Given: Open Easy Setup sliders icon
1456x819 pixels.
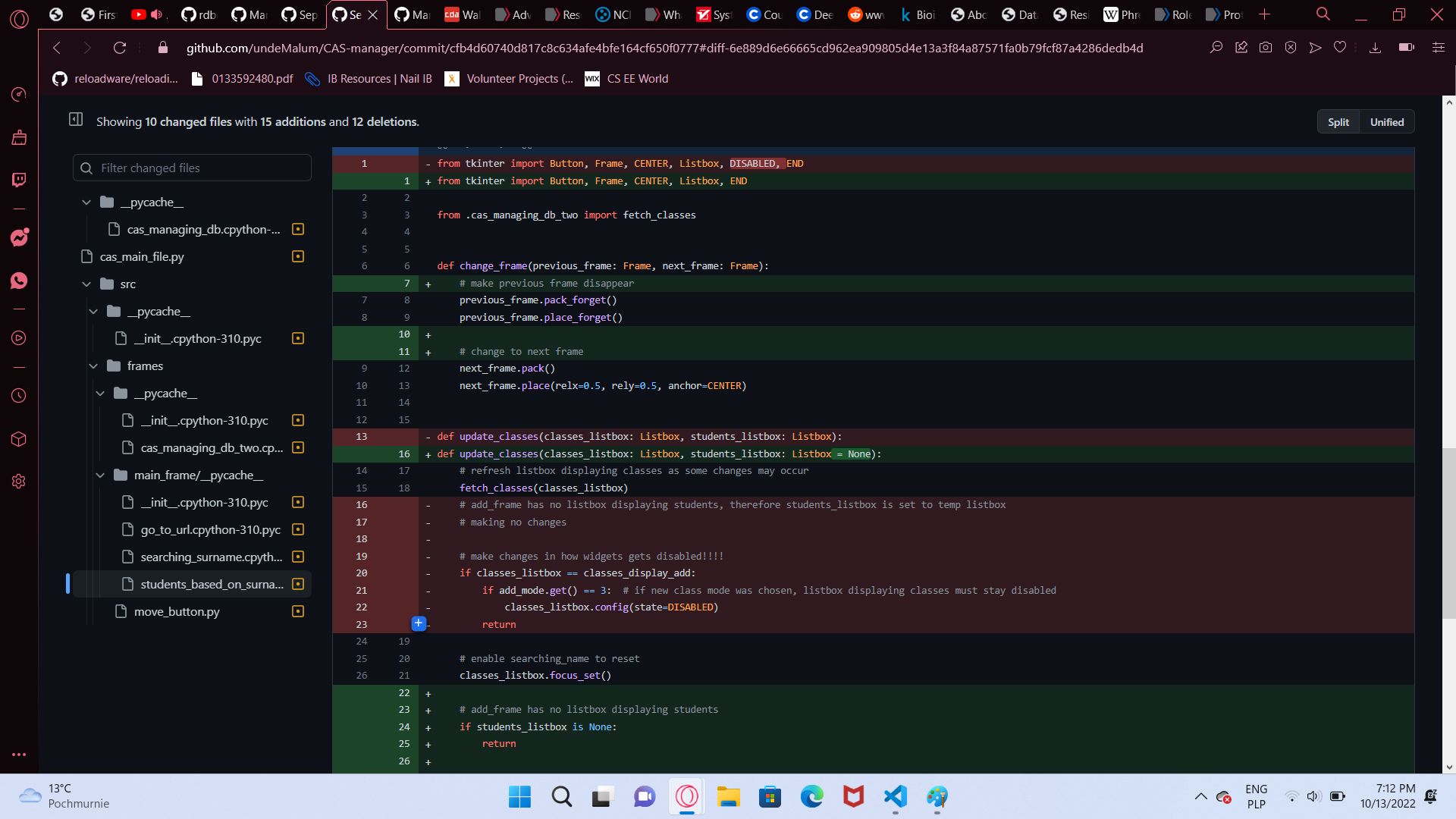Looking at the screenshot, I should (1438, 48).
